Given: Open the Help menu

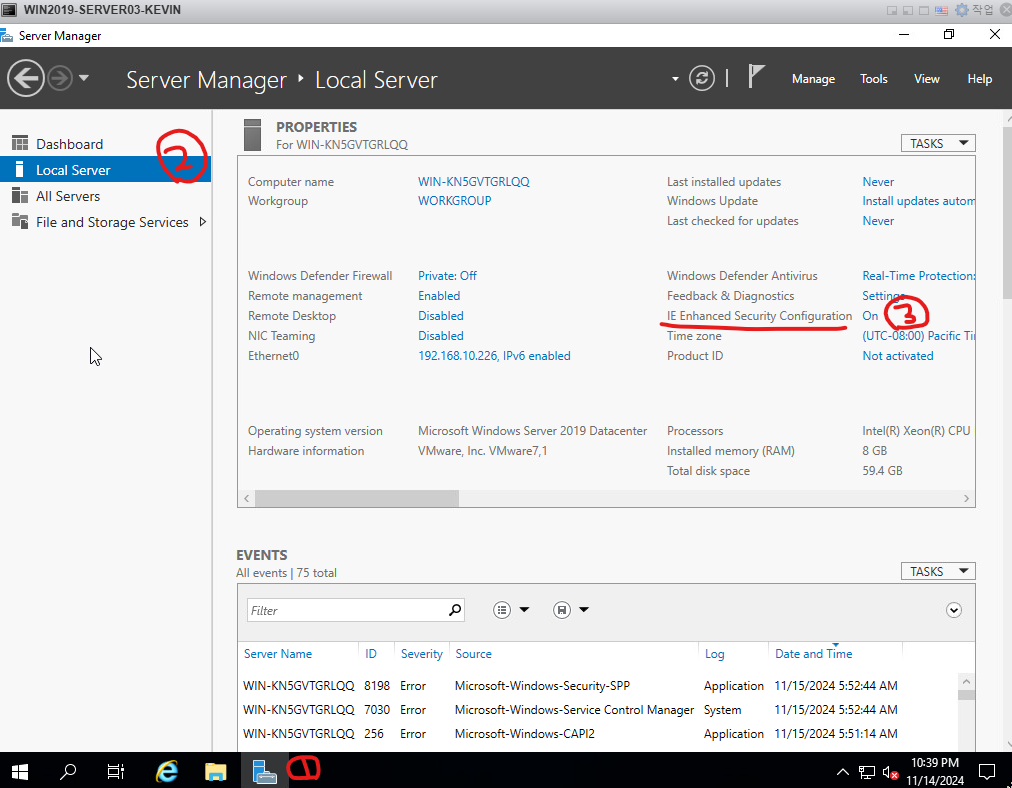Looking at the screenshot, I should tap(979, 79).
